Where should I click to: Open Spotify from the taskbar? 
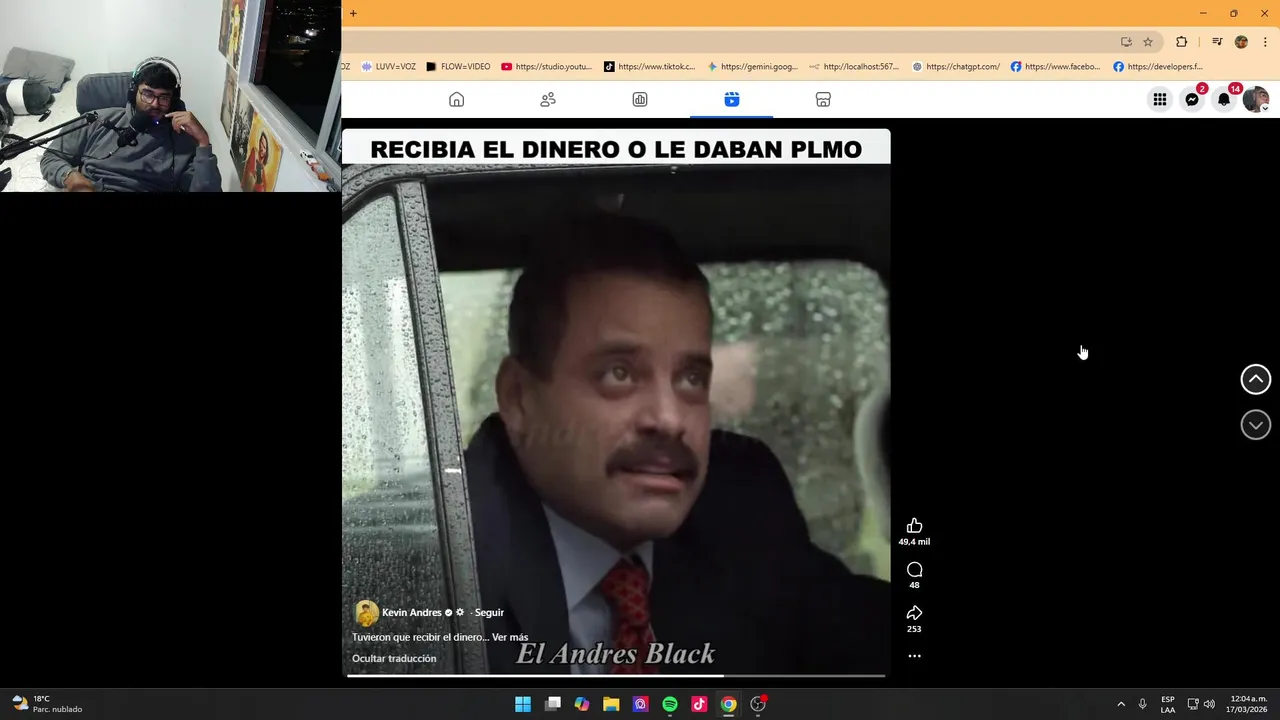coord(670,704)
